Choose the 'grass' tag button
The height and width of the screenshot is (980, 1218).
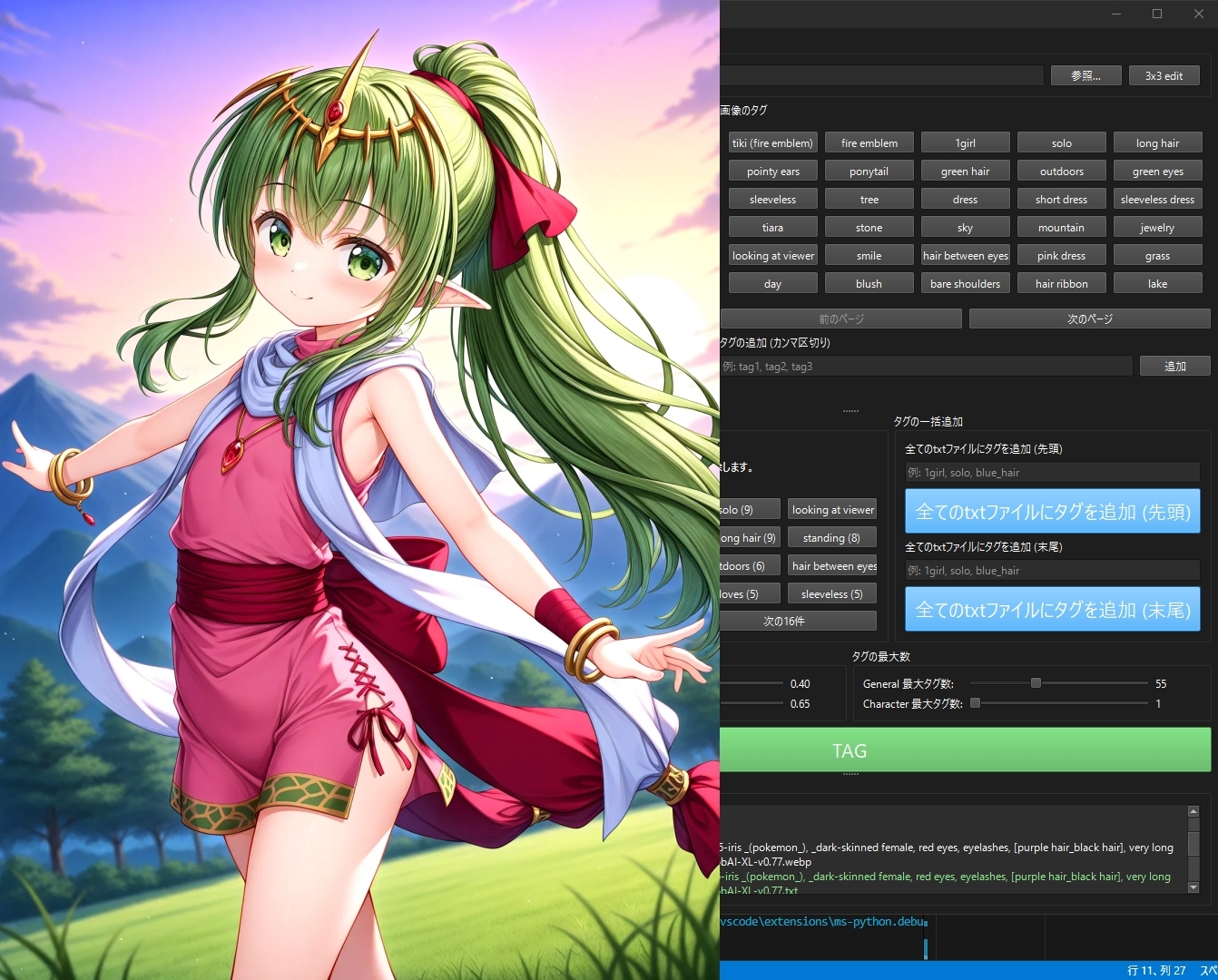coord(1157,256)
